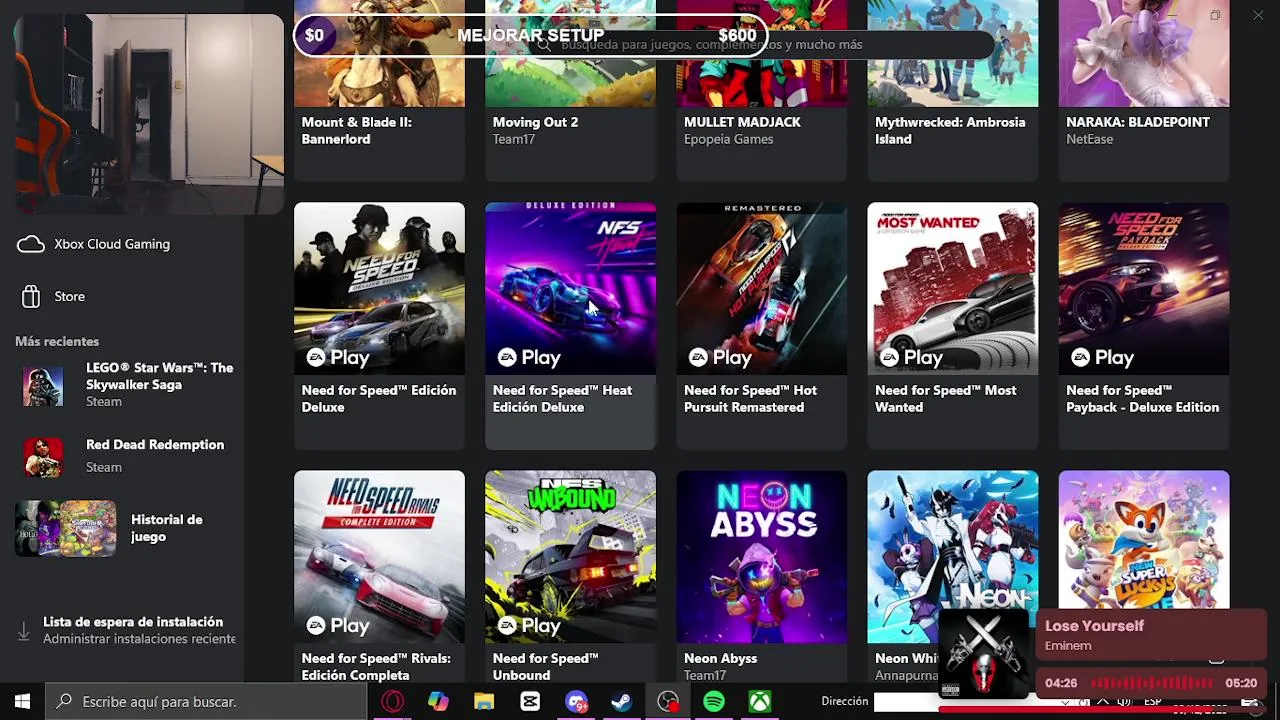Open File Explorer from taskbar
This screenshot has height=720, width=1280.
[x=484, y=702]
